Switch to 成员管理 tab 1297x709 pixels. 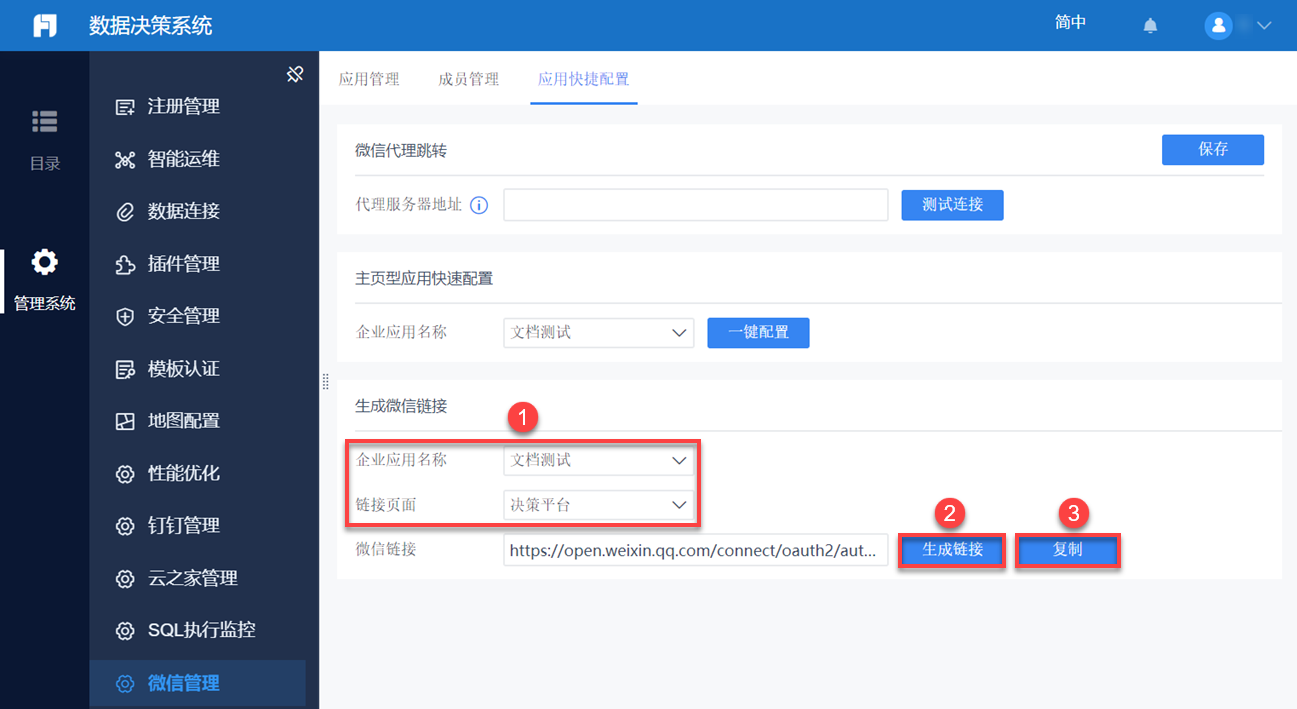[469, 79]
